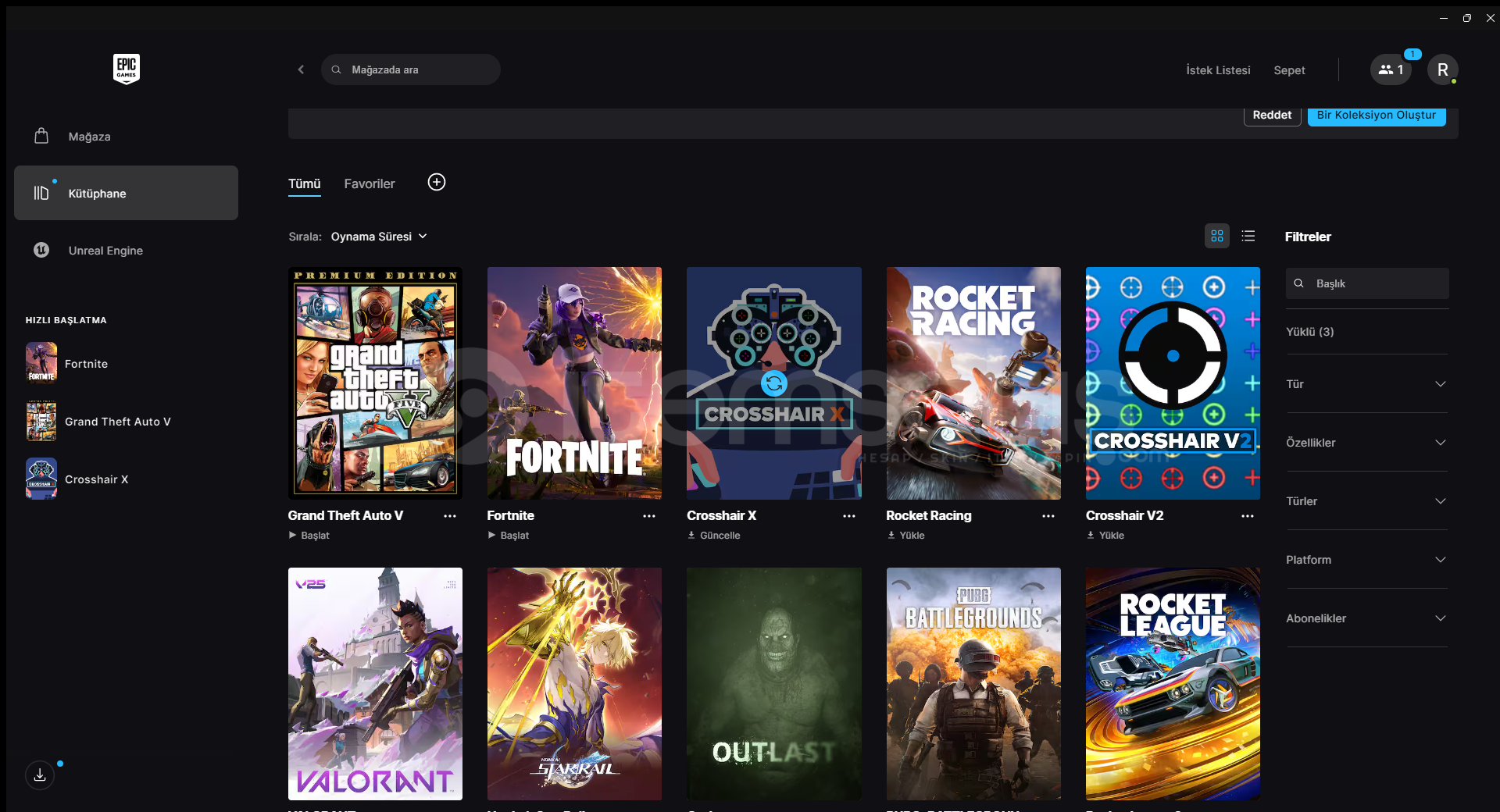
Task: Open Mağaza from the sidebar
Action: [126, 137]
